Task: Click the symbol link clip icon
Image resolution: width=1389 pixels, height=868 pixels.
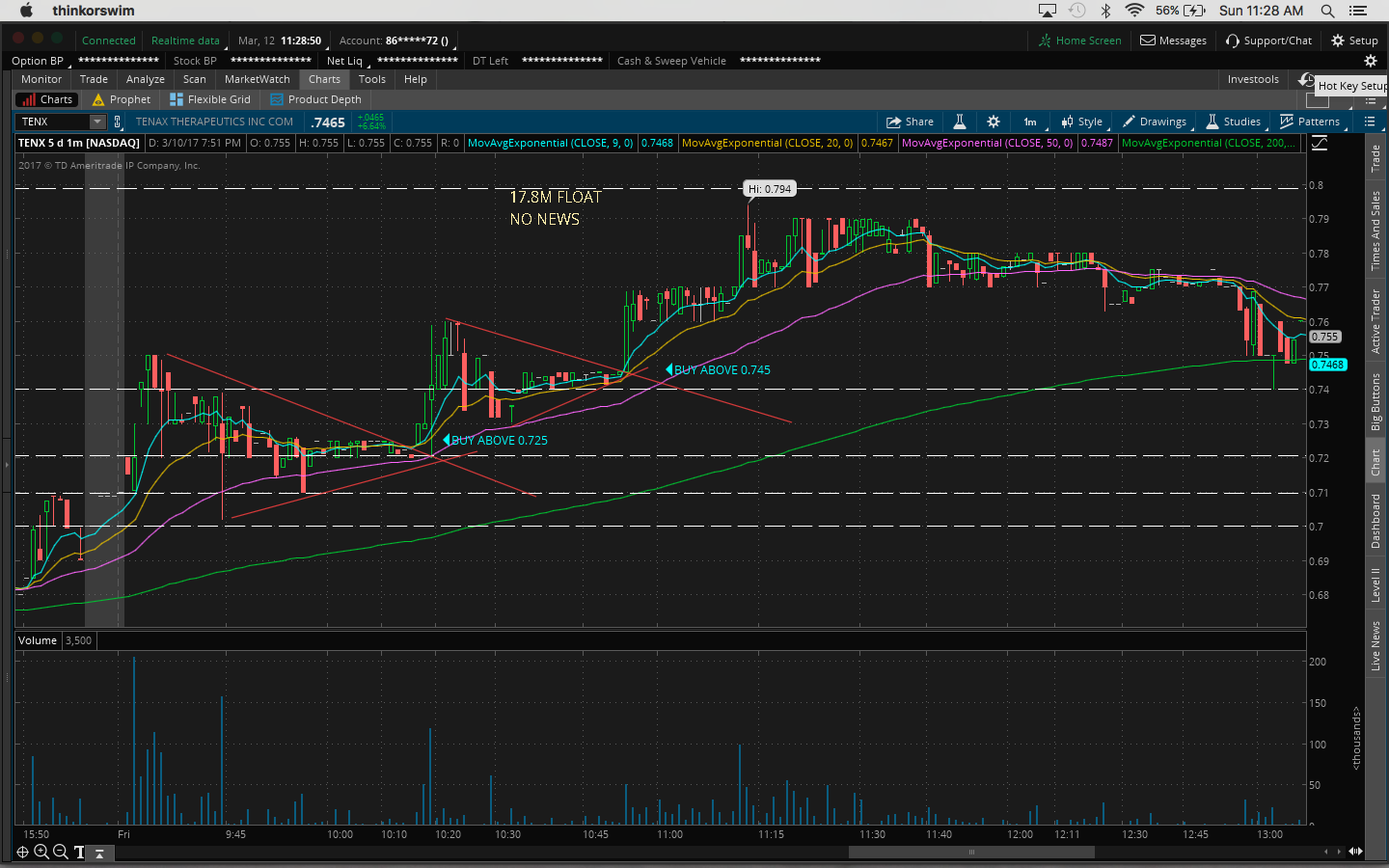Action: click(x=118, y=122)
